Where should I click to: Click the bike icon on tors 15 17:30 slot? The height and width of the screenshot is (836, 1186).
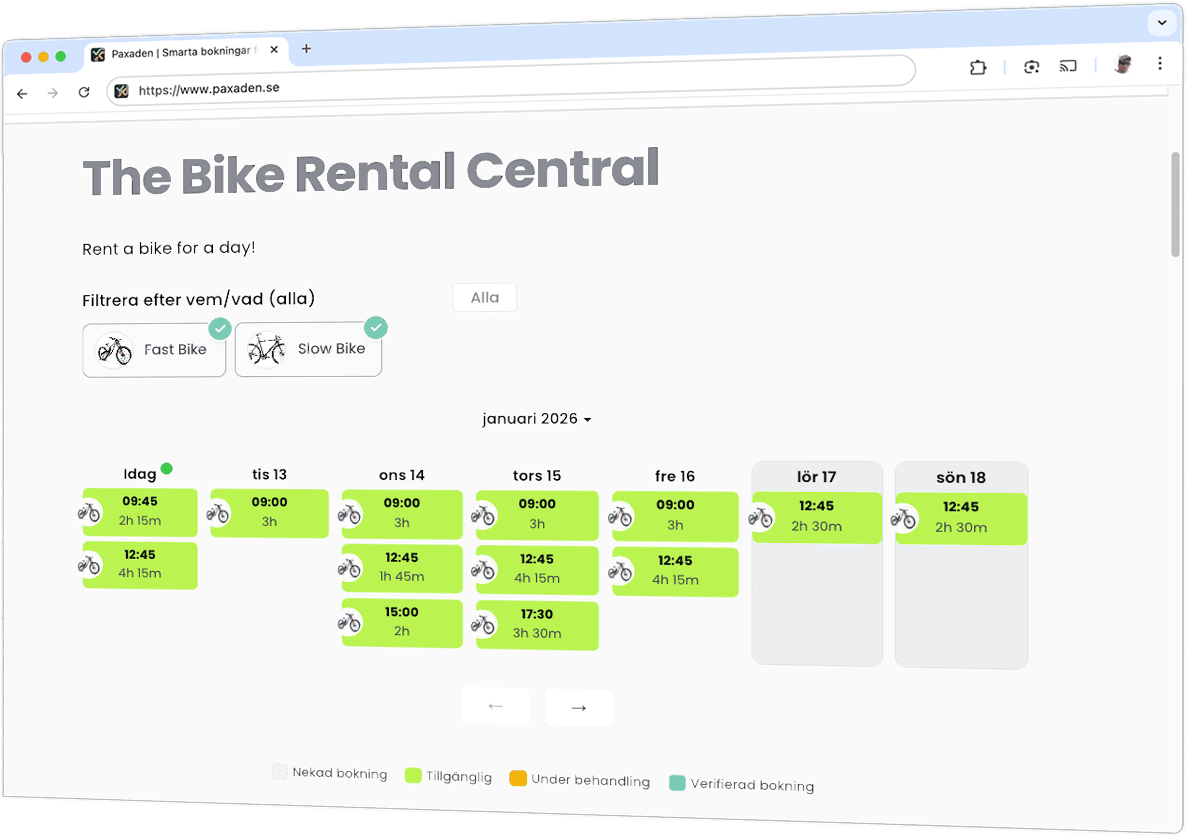pyautogui.click(x=486, y=625)
